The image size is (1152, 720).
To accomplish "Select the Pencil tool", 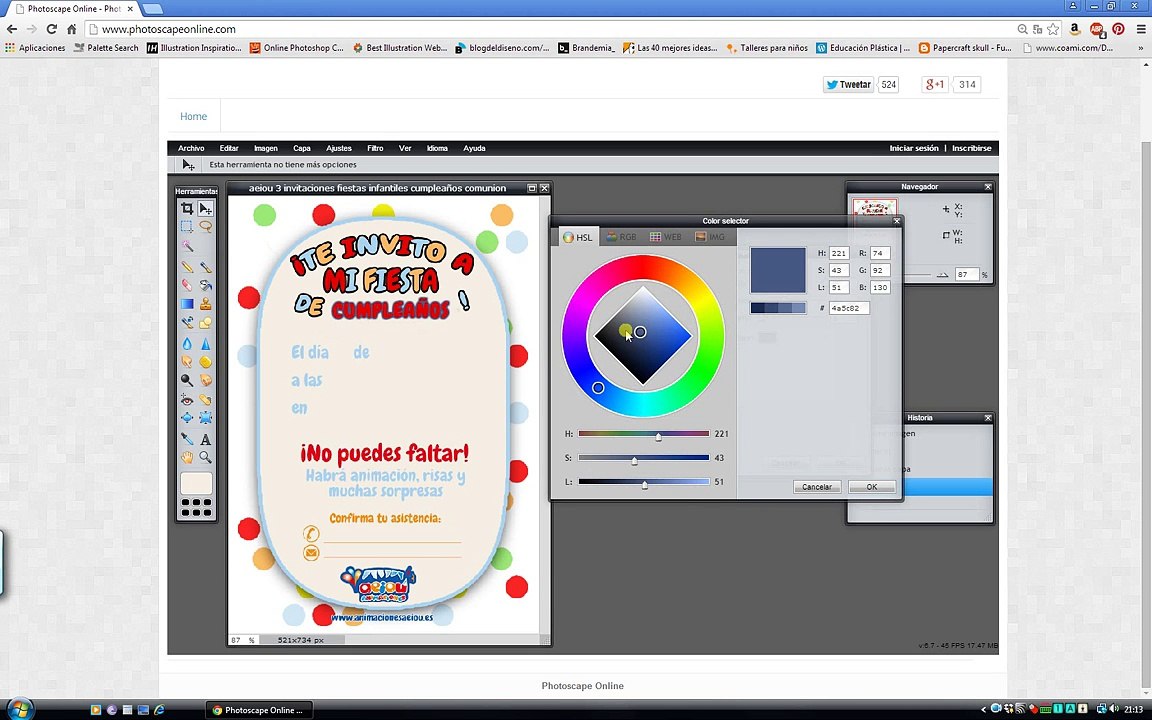I will tap(187, 267).
